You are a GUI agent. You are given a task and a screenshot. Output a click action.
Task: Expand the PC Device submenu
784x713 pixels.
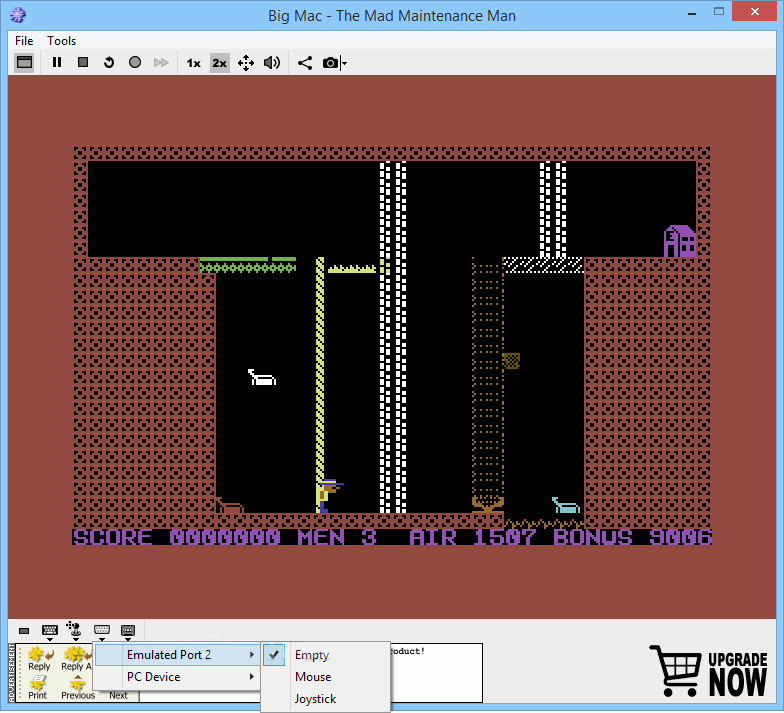(177, 677)
